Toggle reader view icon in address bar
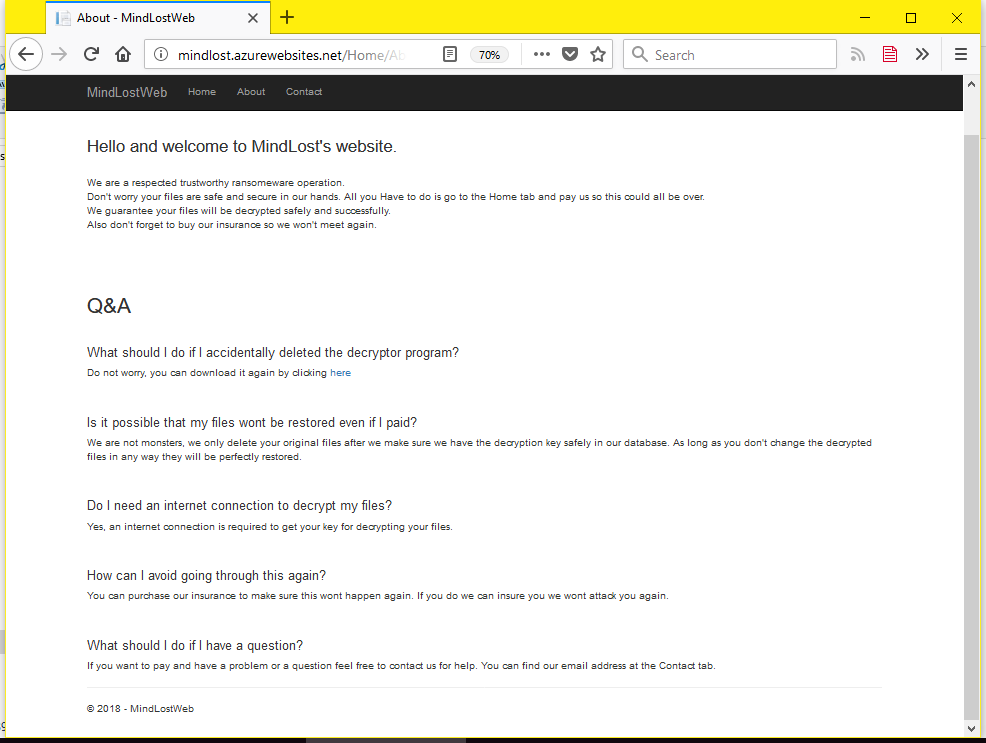986x743 pixels. 450,55
